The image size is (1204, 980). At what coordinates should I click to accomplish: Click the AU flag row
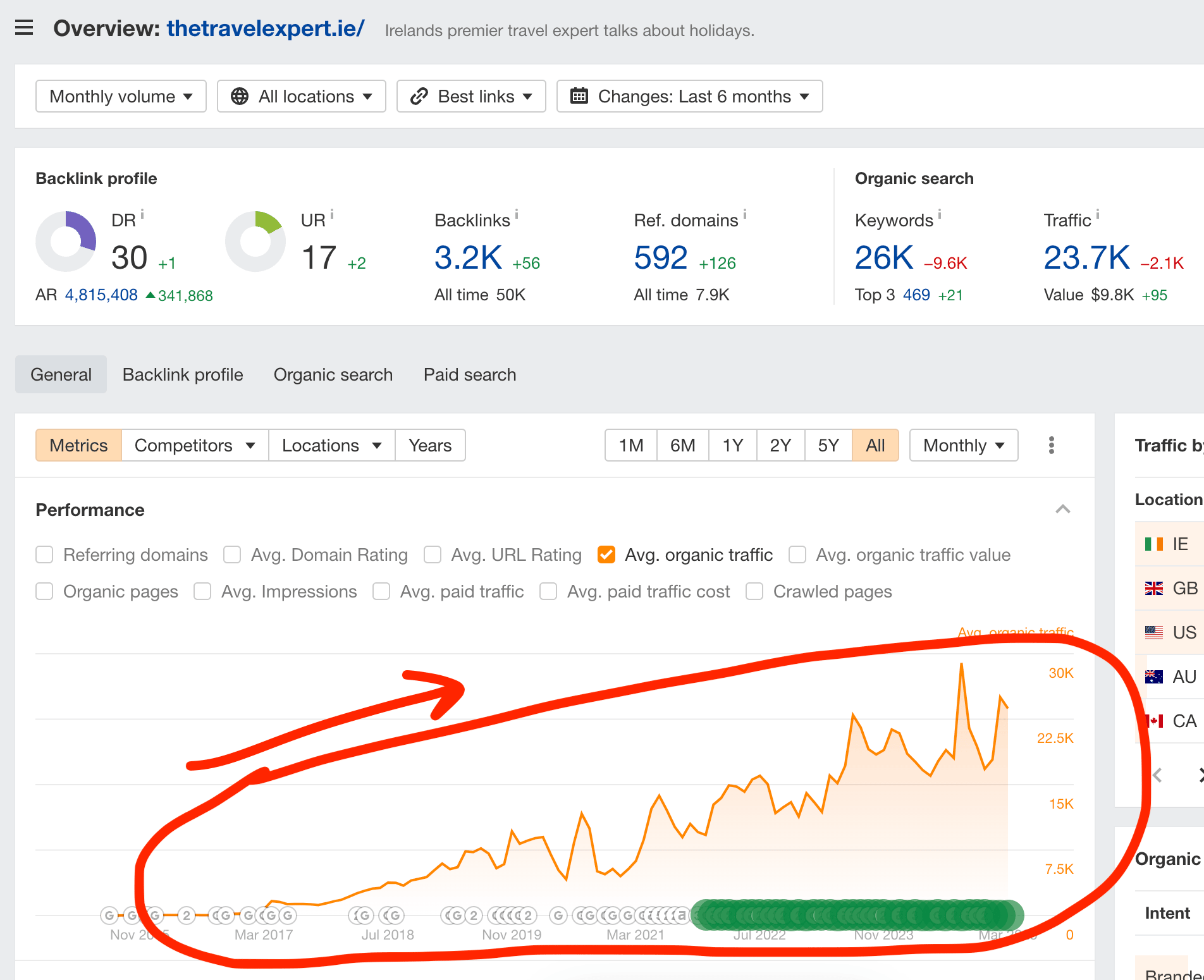1169,677
